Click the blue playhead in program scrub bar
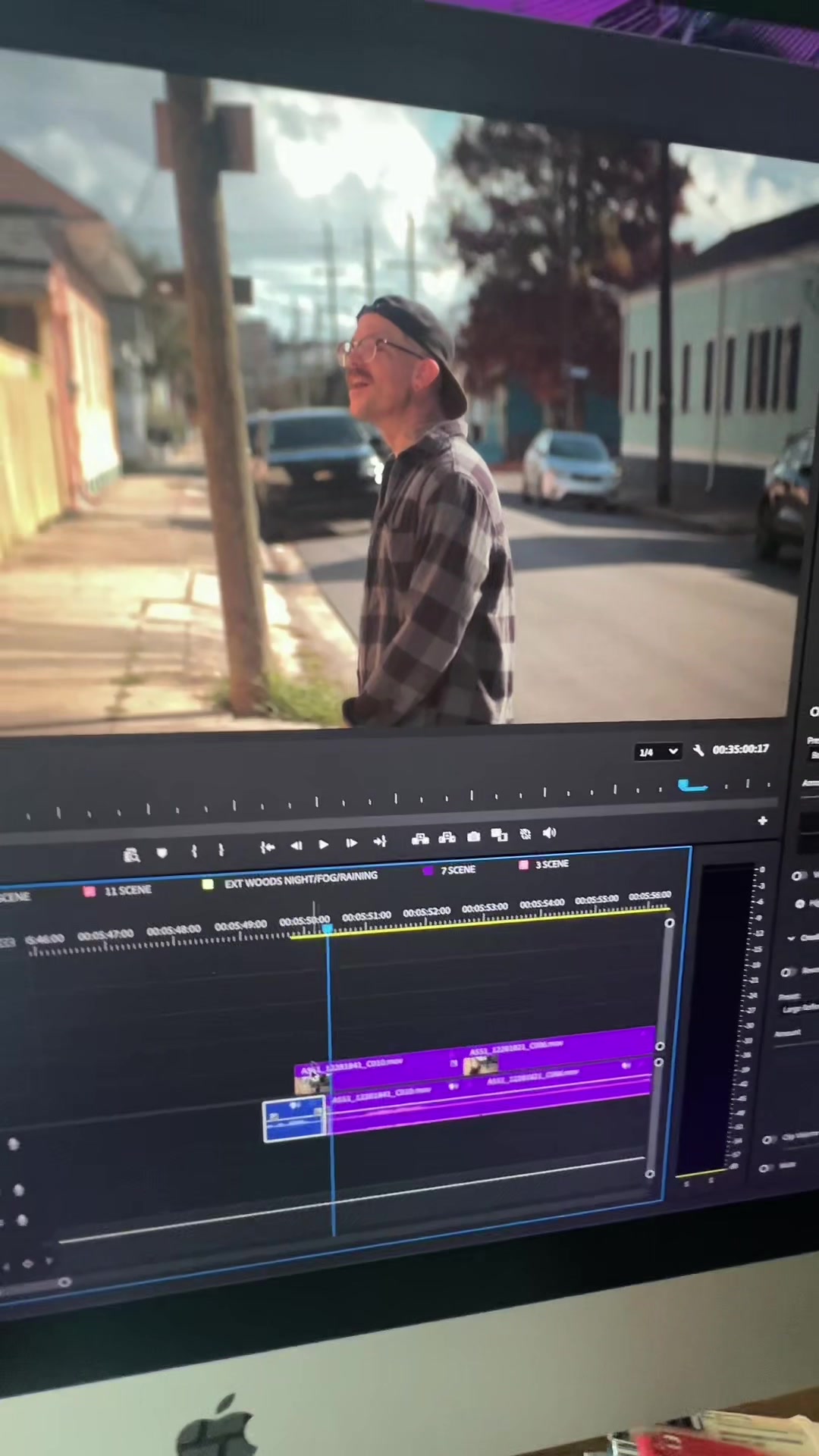Screen dimensions: 819x1456 [x=692, y=786]
